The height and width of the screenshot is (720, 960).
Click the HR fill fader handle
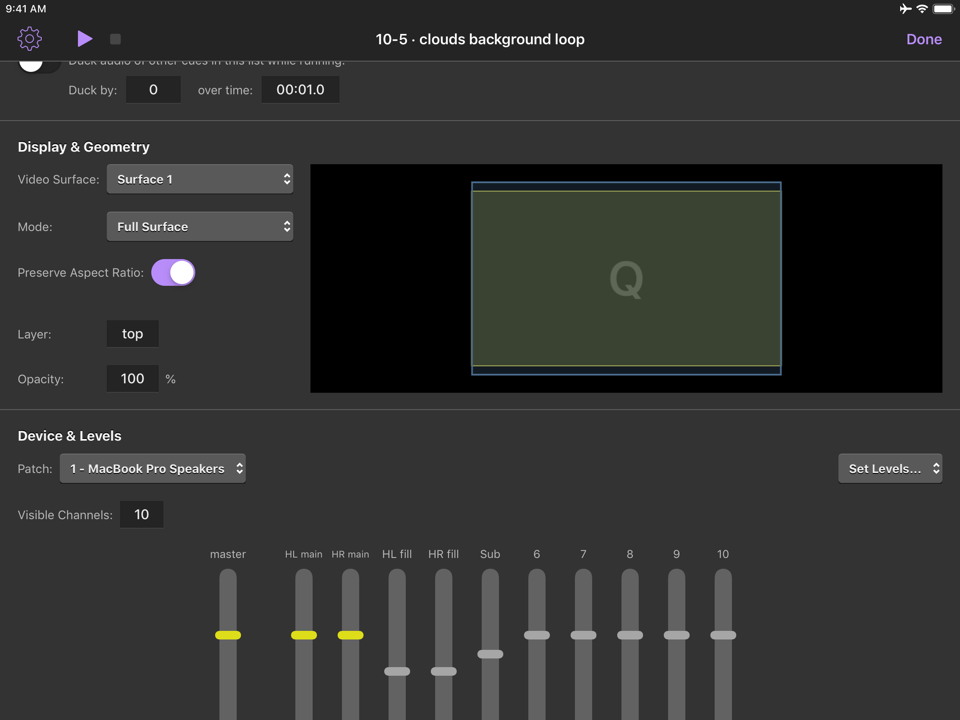[x=443, y=671]
